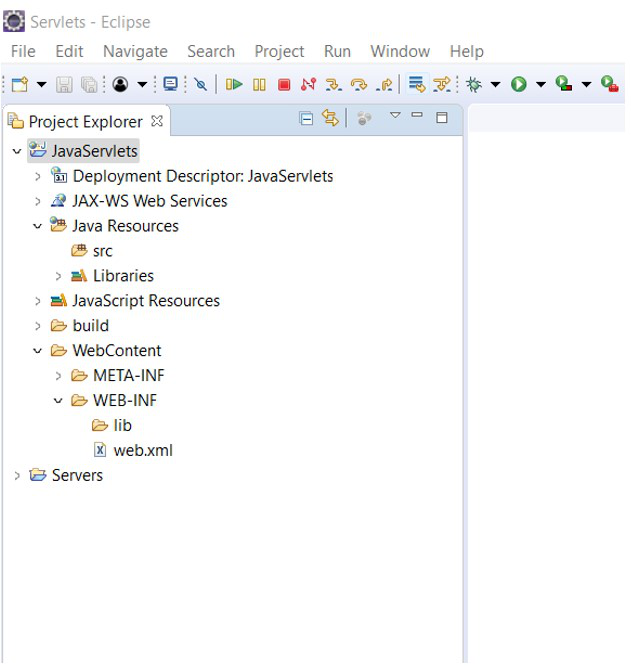This screenshot has height=668, width=631.
Task: Open the Edit menu
Action: tap(69, 51)
